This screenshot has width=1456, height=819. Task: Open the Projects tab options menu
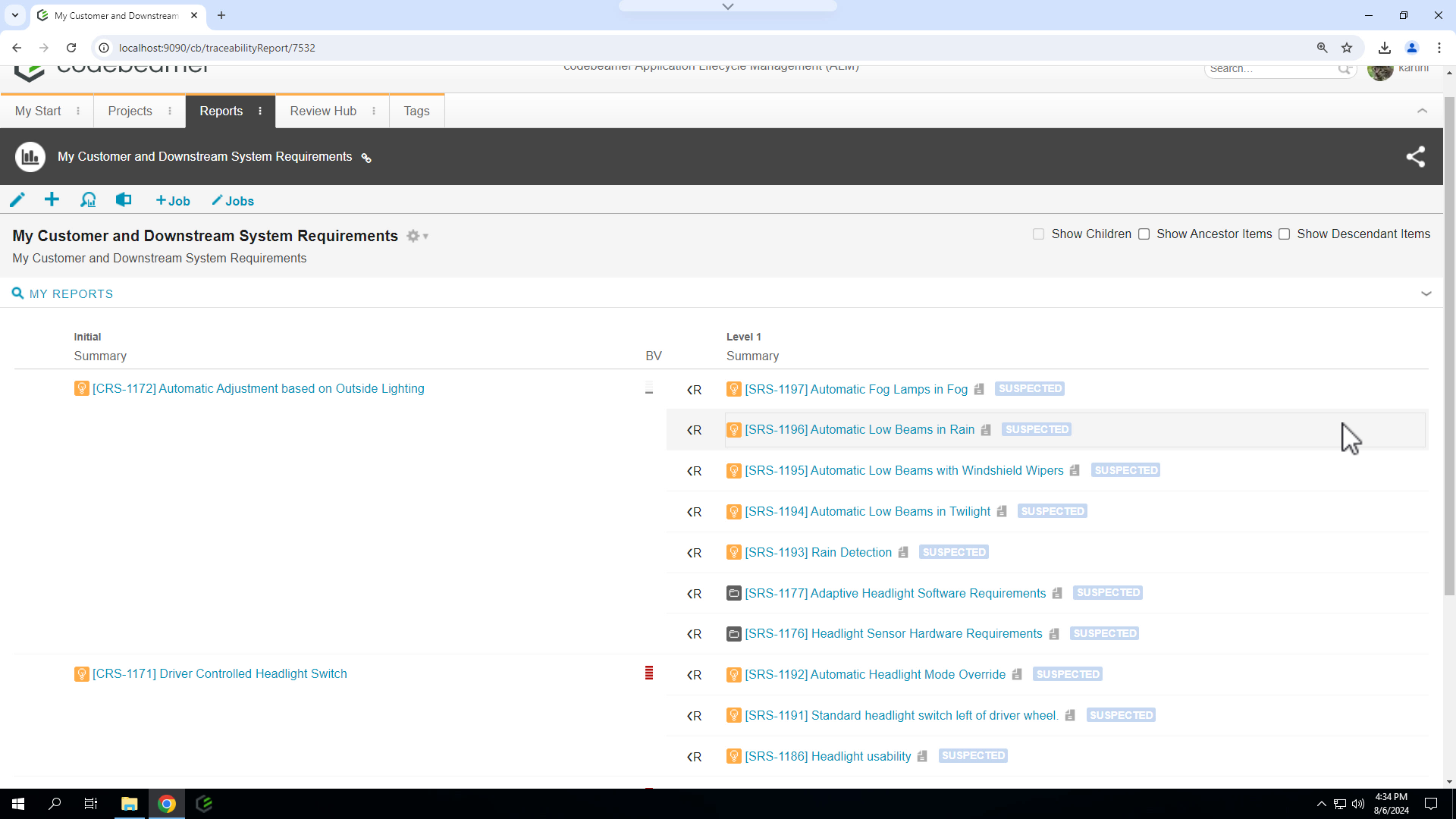point(170,111)
